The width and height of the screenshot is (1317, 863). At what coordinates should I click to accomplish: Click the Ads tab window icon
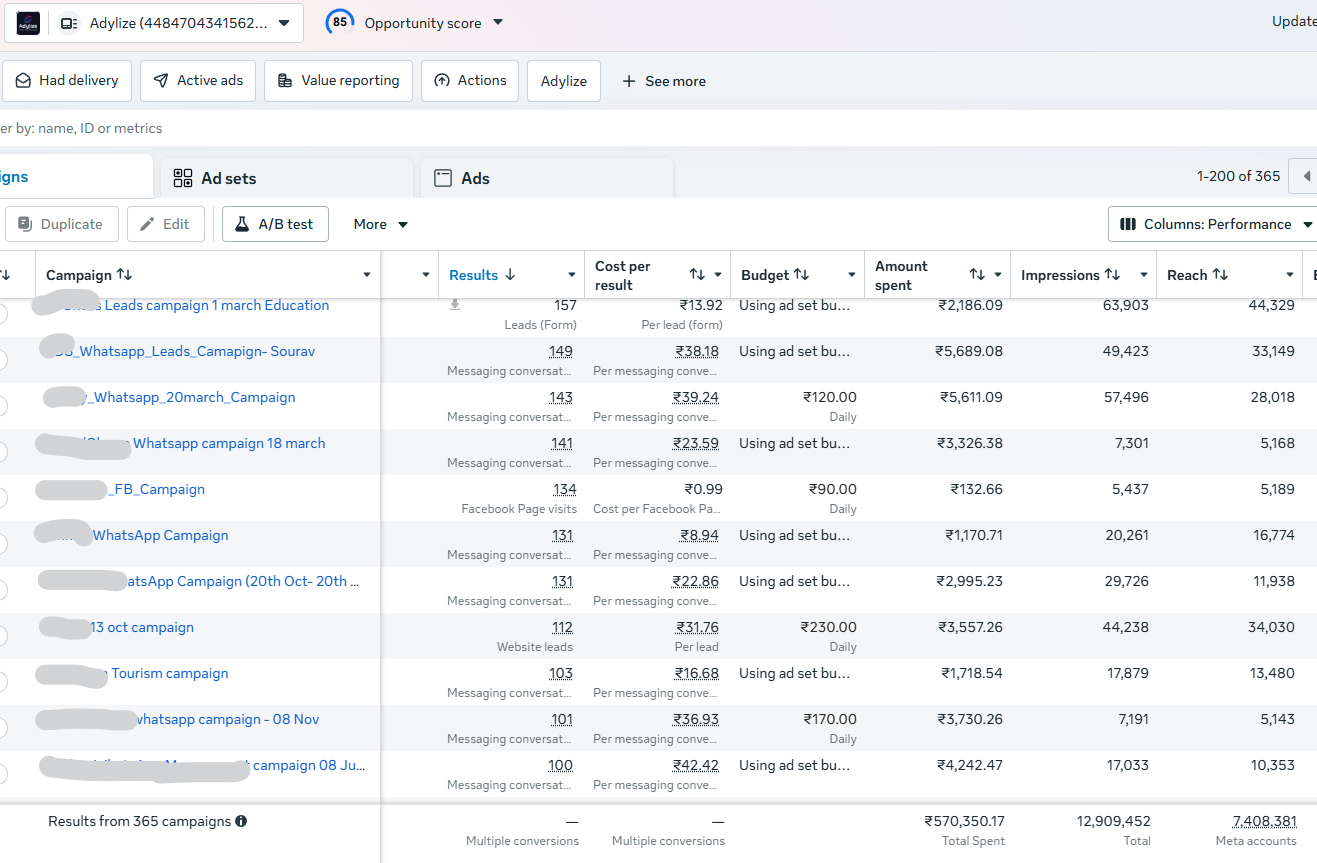(x=443, y=178)
